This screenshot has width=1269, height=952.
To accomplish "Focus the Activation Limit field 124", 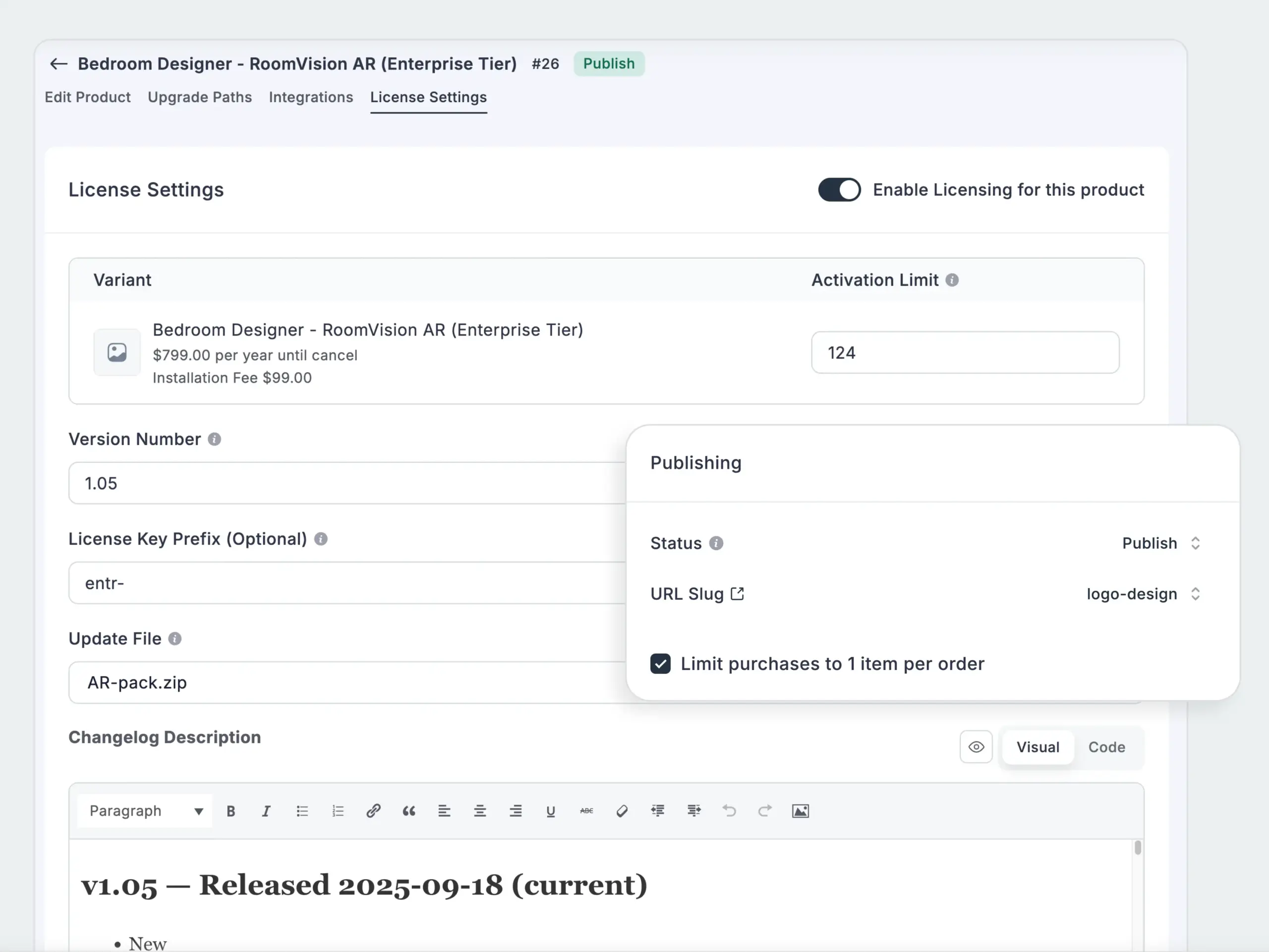I will point(965,353).
